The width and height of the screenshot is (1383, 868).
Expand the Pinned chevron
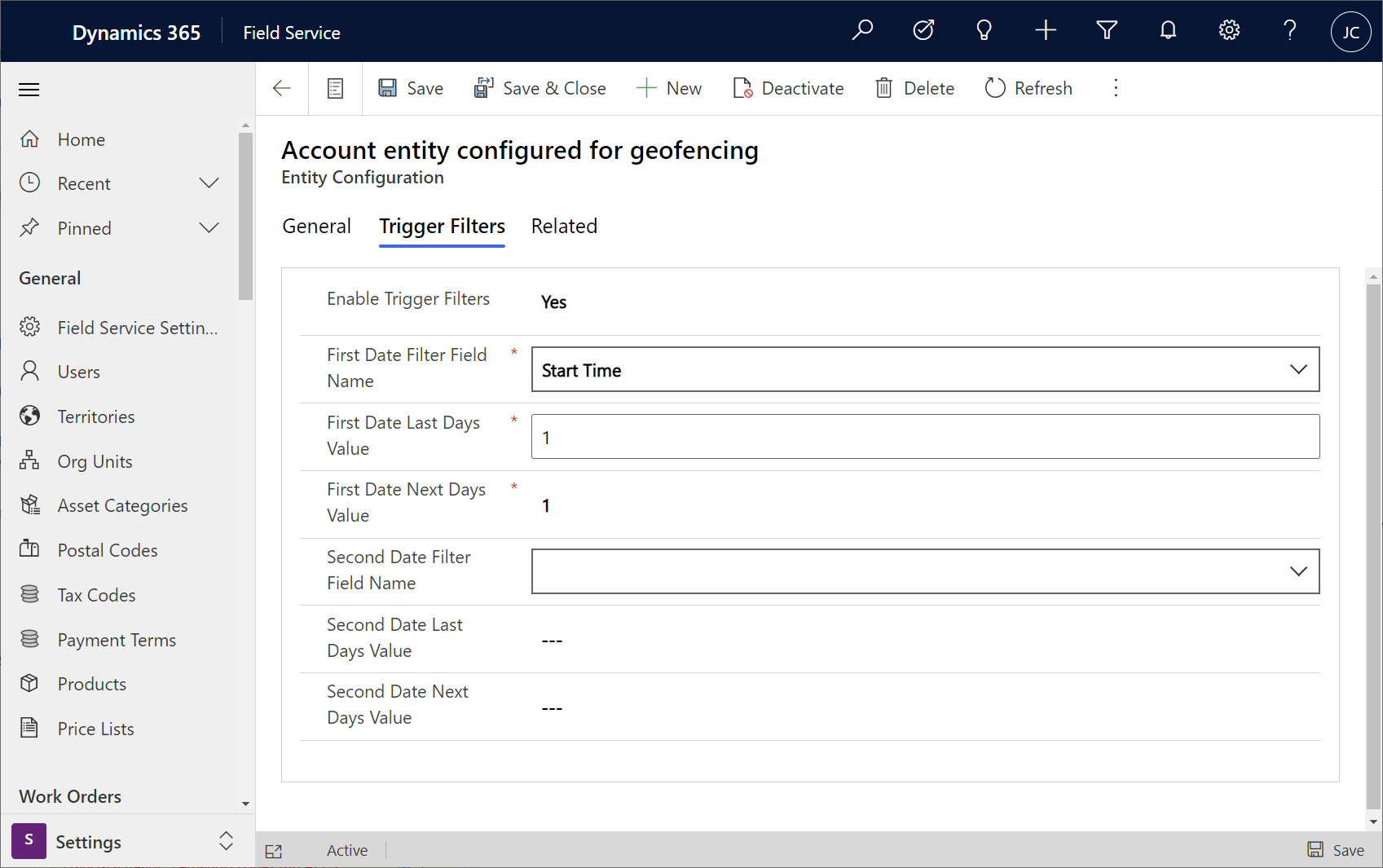click(x=209, y=228)
